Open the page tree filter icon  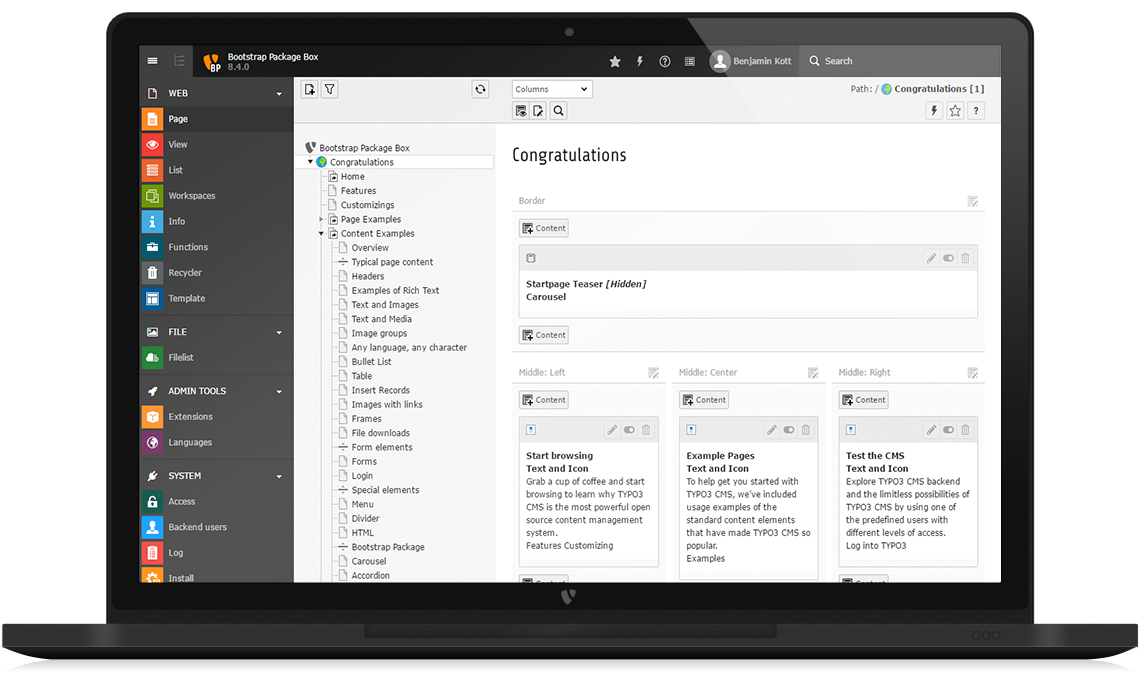[330, 90]
